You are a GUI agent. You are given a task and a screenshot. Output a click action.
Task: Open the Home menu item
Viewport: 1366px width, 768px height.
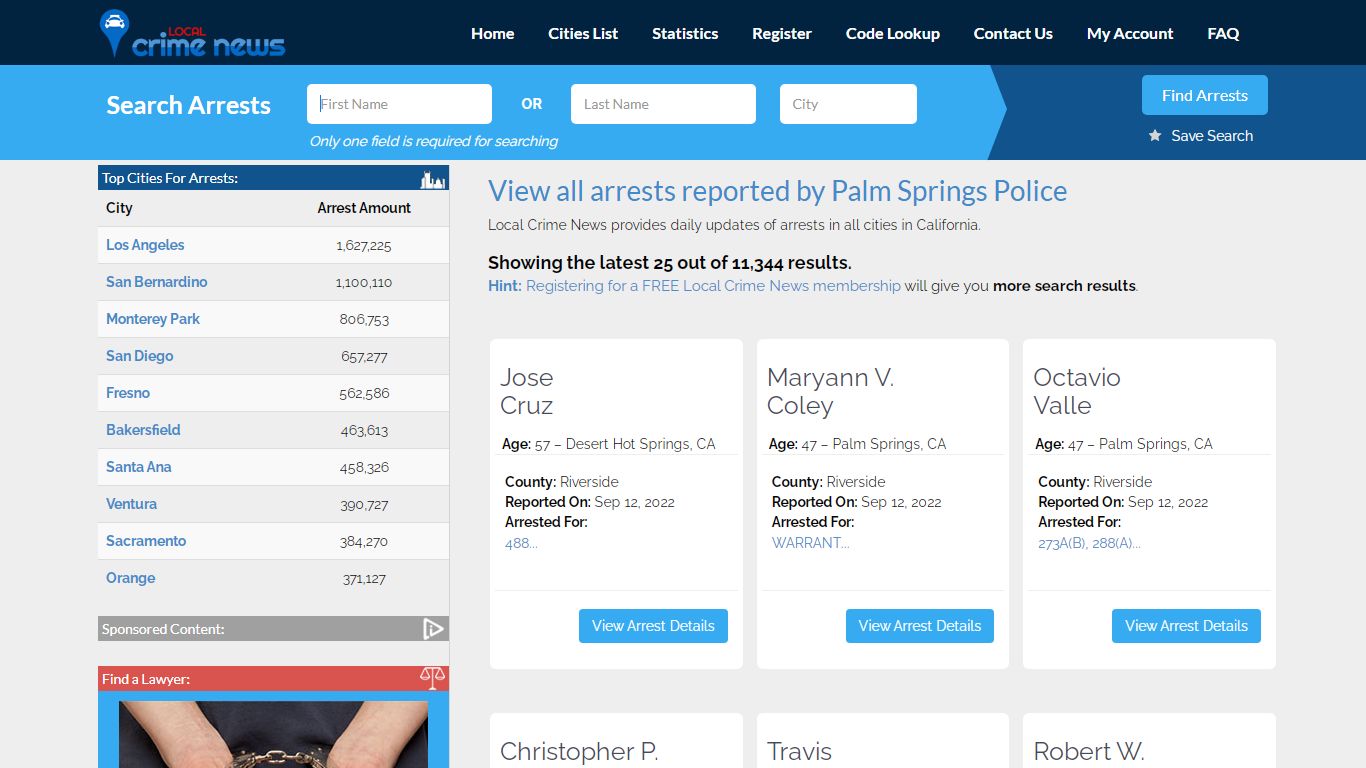[x=493, y=33]
